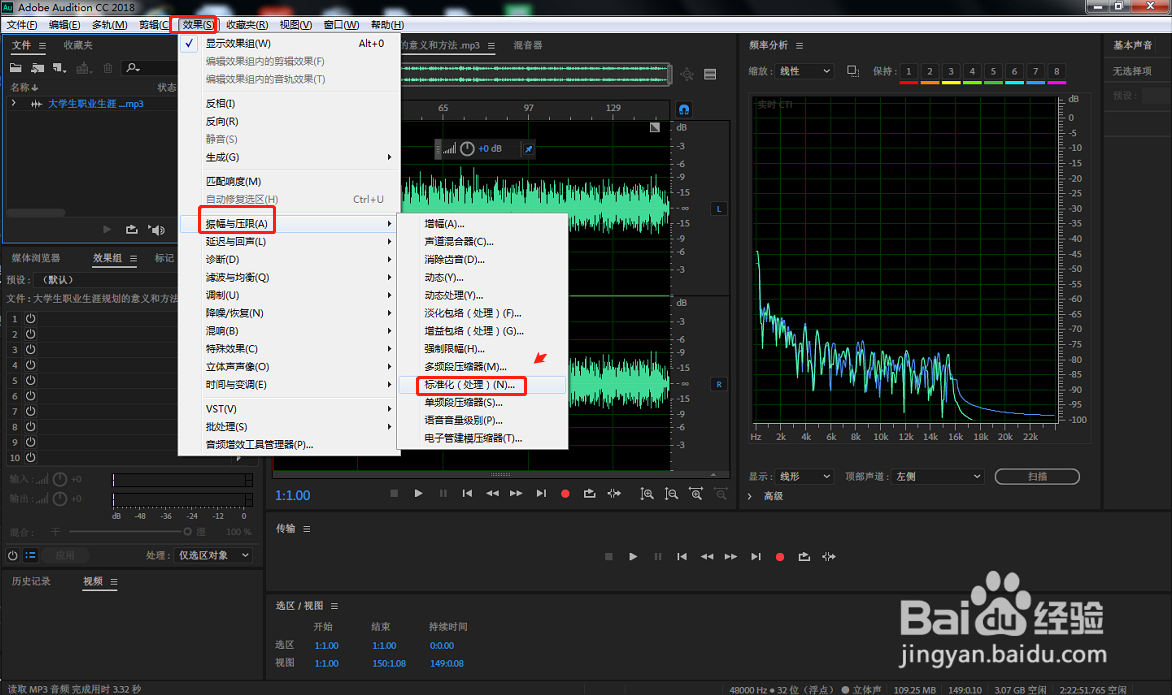Image resolution: width=1172 pixels, height=695 pixels.
Task: Open the 传输 panel menu icon
Action: pos(306,528)
